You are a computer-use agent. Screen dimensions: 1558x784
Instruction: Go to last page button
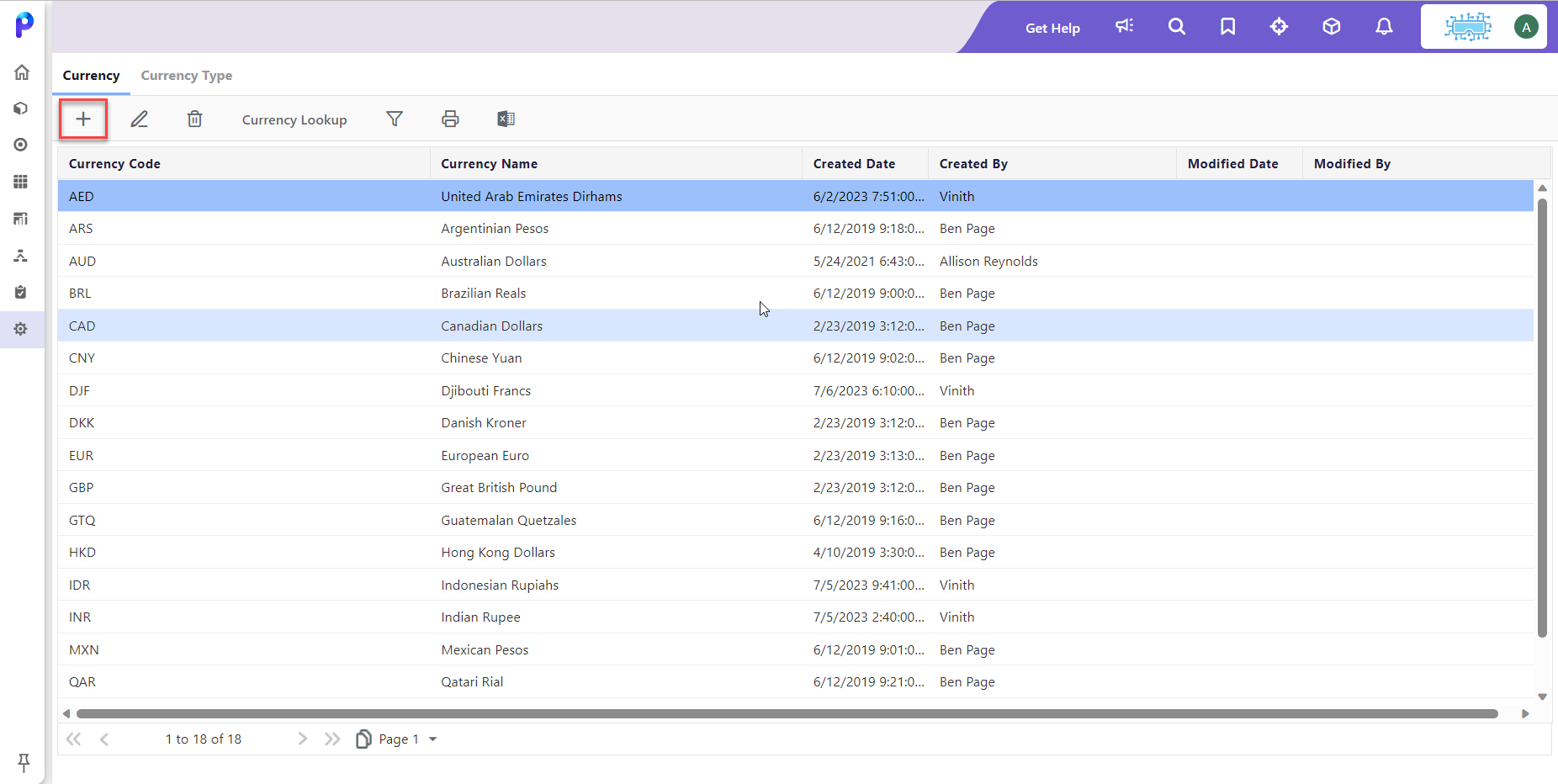tap(332, 739)
